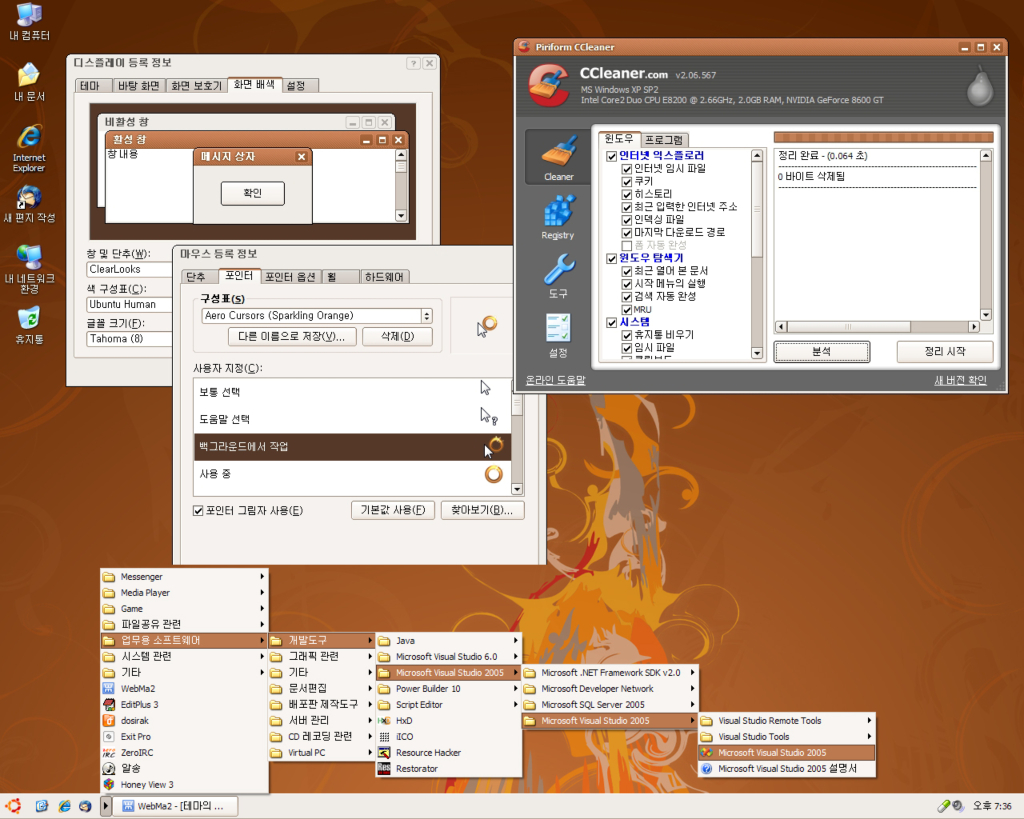
Task: Open the 내 문서 desktop icon
Action: [x=29, y=82]
